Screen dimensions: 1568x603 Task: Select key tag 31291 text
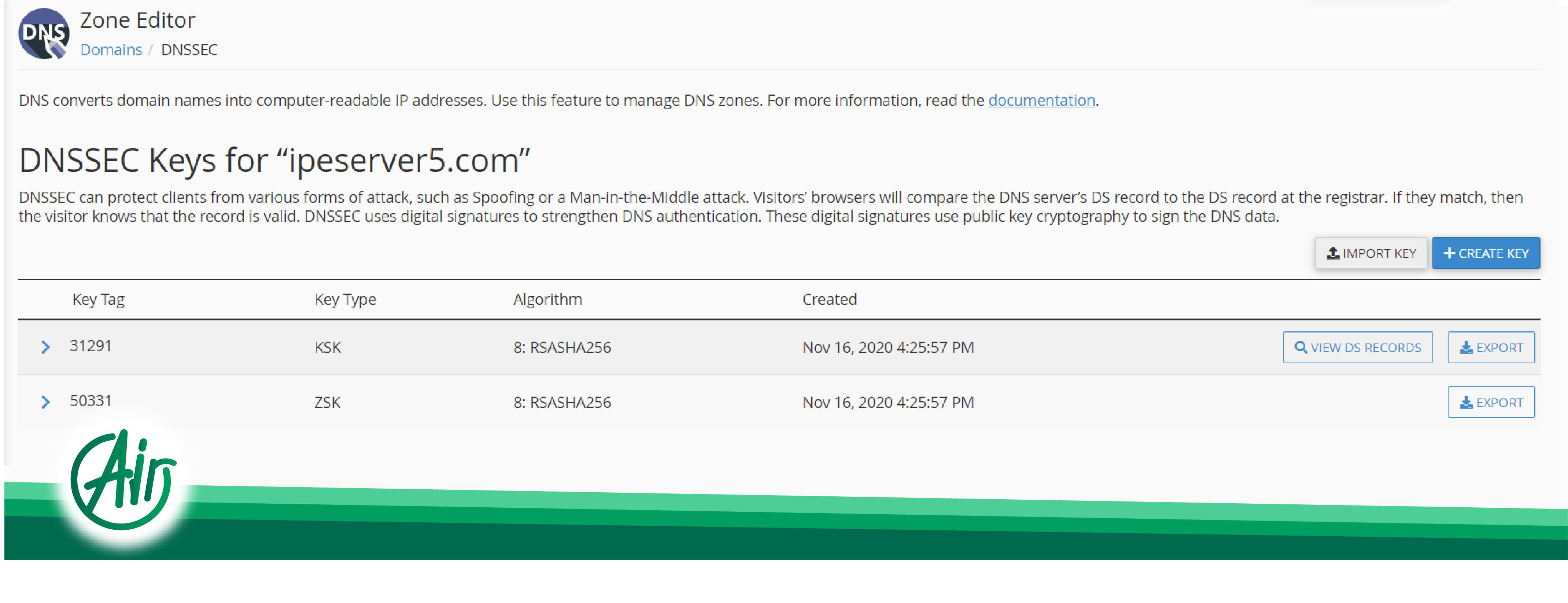[x=91, y=346]
